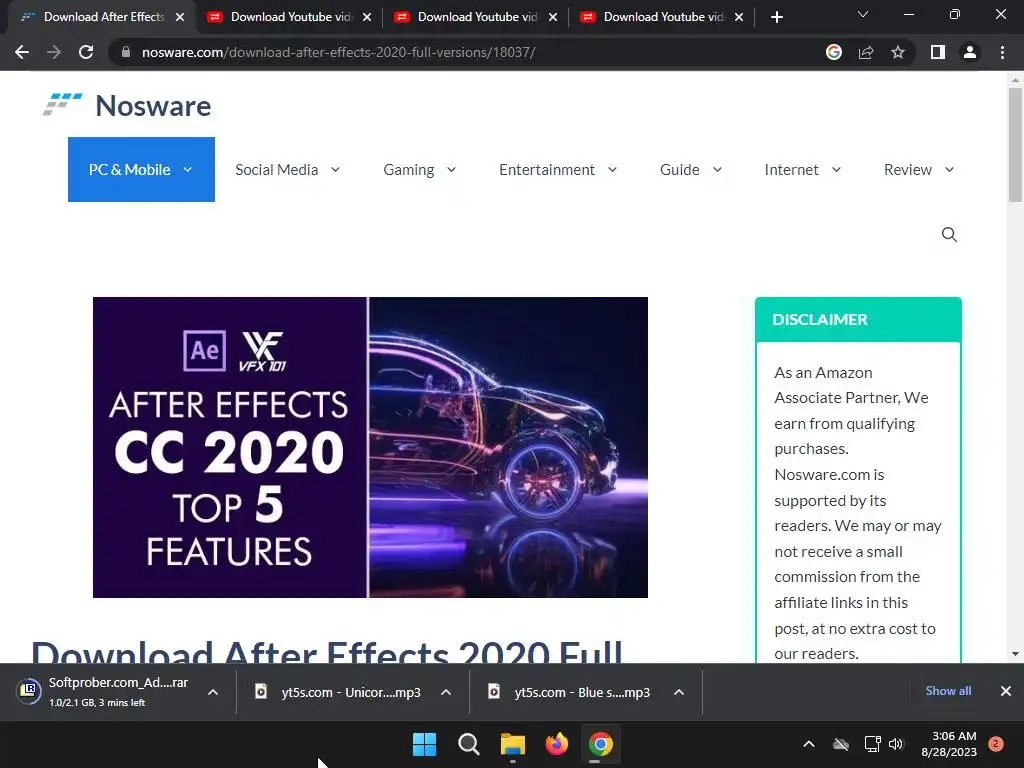The width and height of the screenshot is (1024, 768).
Task: Open Windows taskbar search
Action: 469,744
